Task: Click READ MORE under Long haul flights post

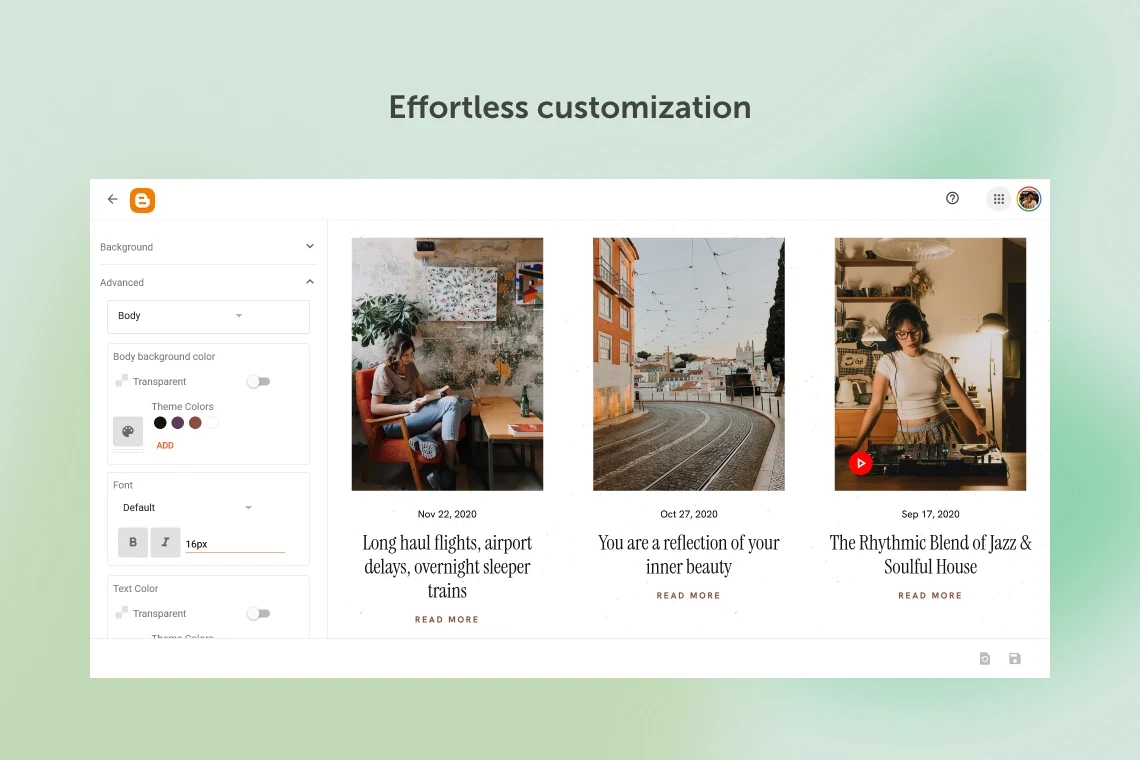Action: pos(447,620)
